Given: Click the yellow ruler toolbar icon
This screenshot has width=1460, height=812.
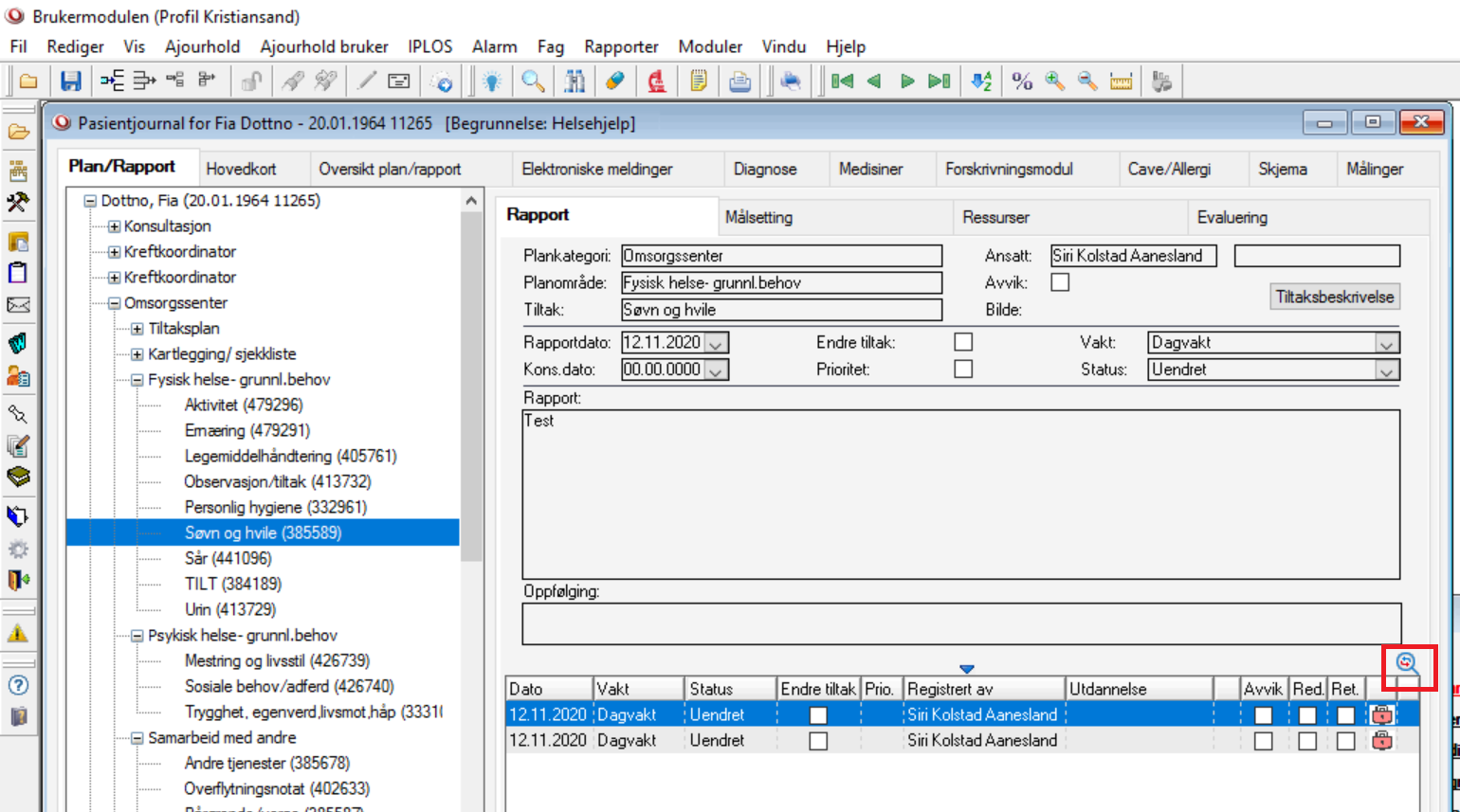Looking at the screenshot, I should (1122, 81).
